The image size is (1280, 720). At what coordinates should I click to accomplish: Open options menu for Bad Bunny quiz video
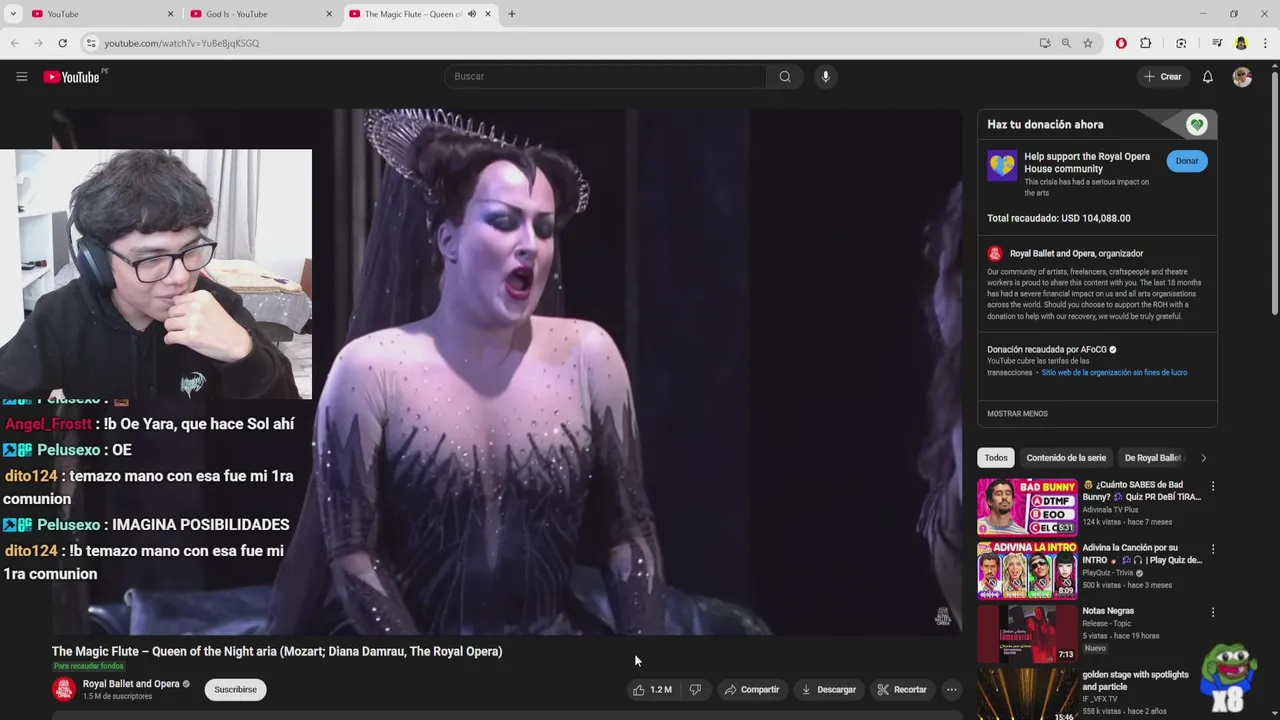tap(1212, 487)
